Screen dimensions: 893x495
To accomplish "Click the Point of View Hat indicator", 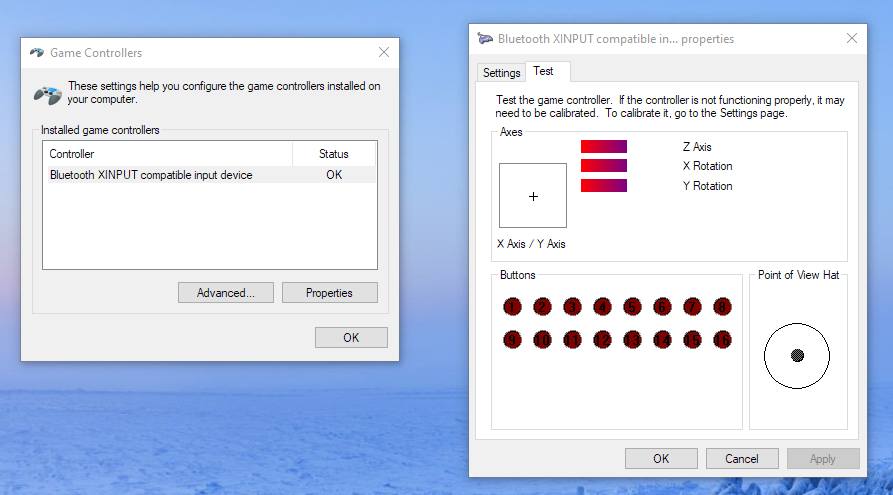I will (x=797, y=356).
